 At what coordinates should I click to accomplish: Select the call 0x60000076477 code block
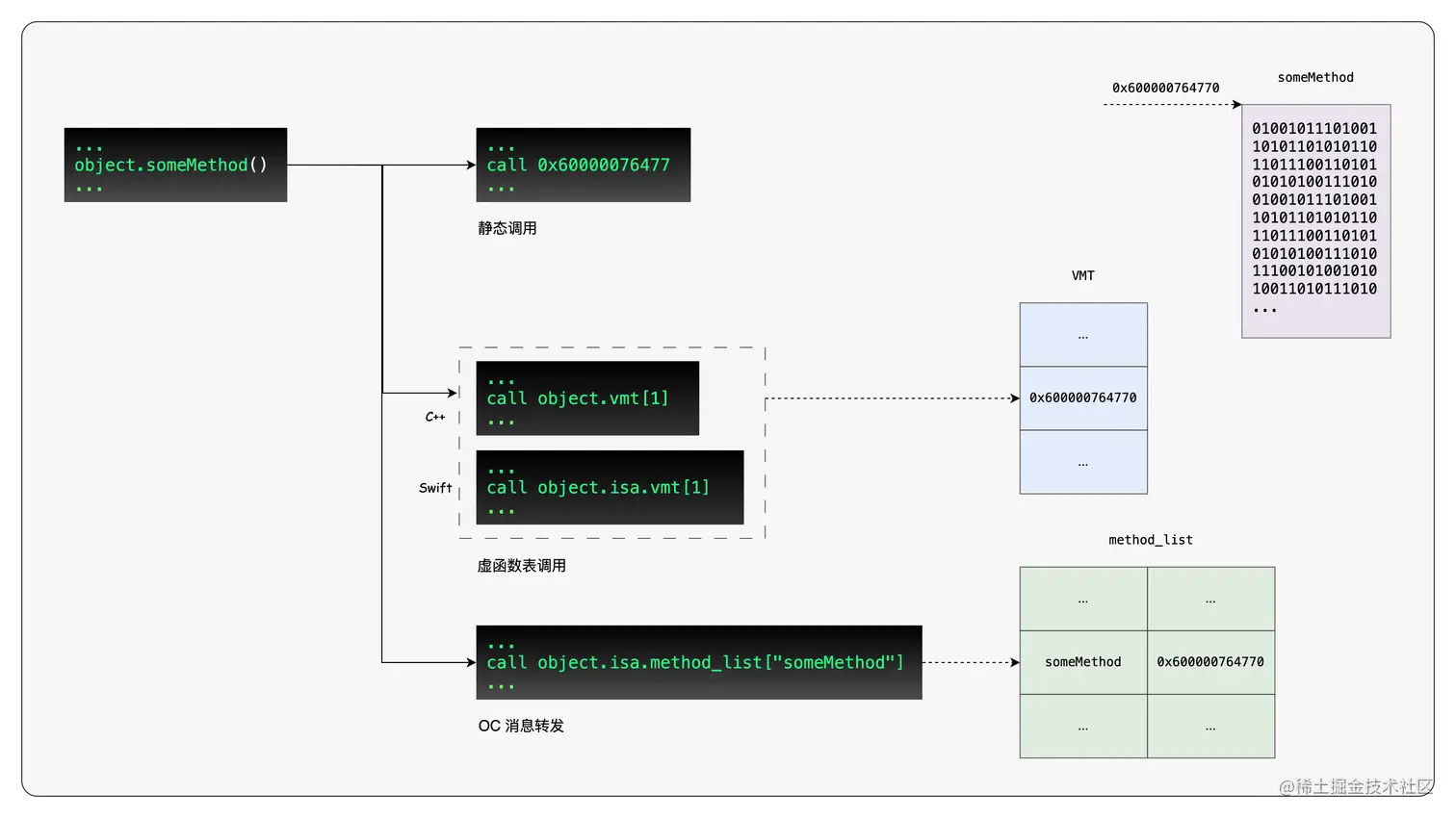coord(583,165)
